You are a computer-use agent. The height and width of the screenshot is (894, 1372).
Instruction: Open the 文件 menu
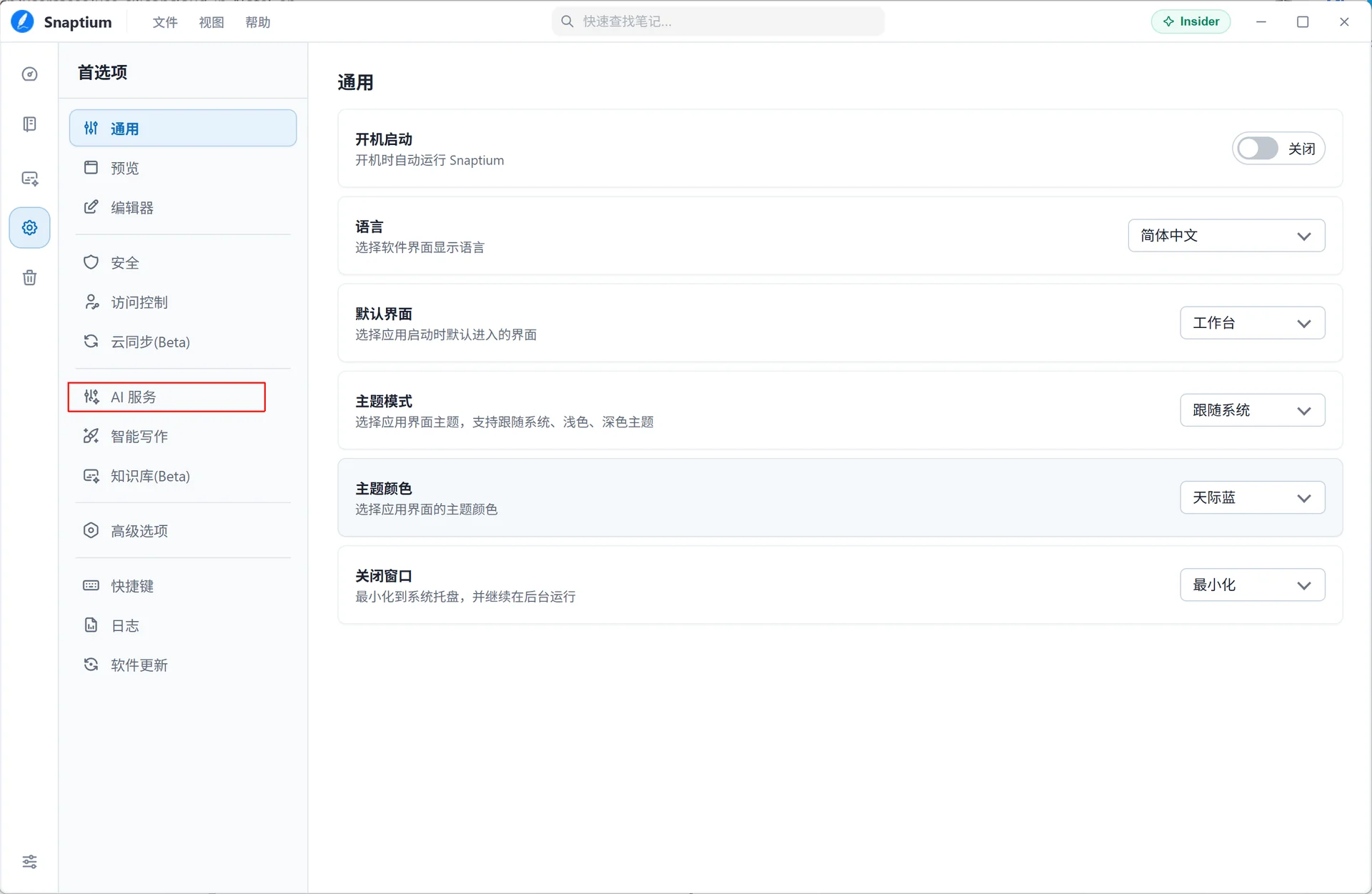165,22
